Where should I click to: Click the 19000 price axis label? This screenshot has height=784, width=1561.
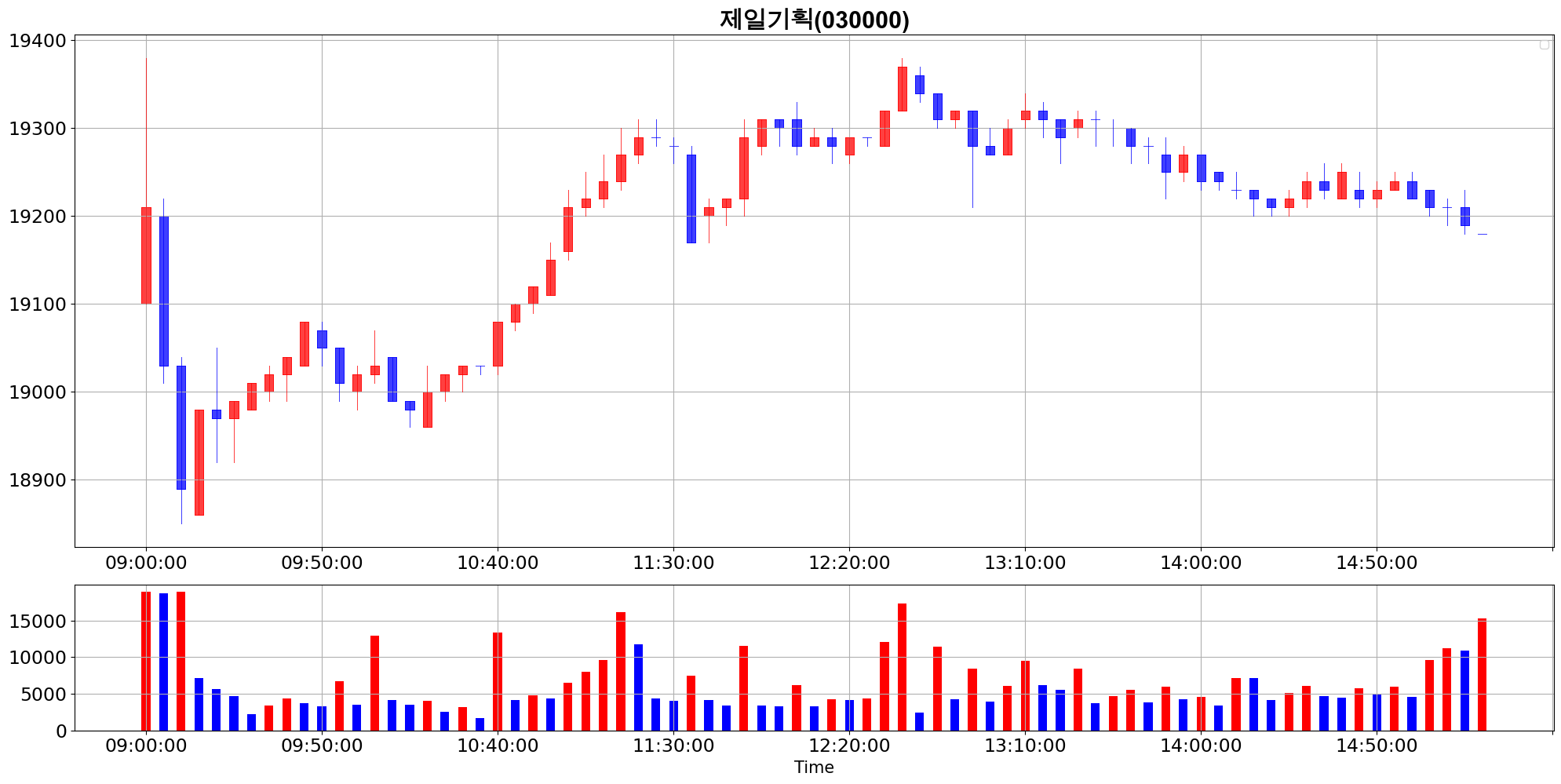[x=37, y=392]
